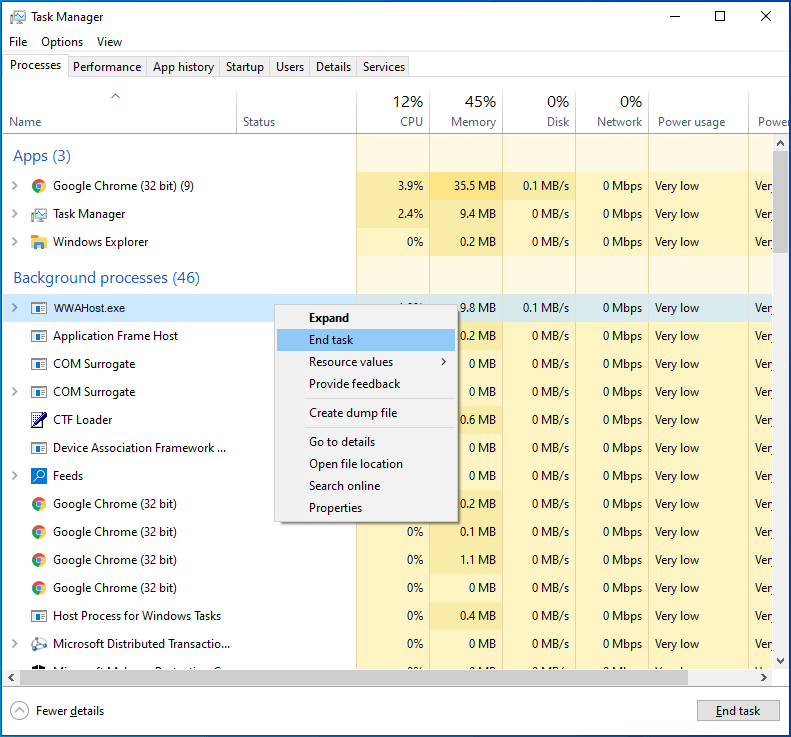Choose Create dump file in context menu

(366, 413)
